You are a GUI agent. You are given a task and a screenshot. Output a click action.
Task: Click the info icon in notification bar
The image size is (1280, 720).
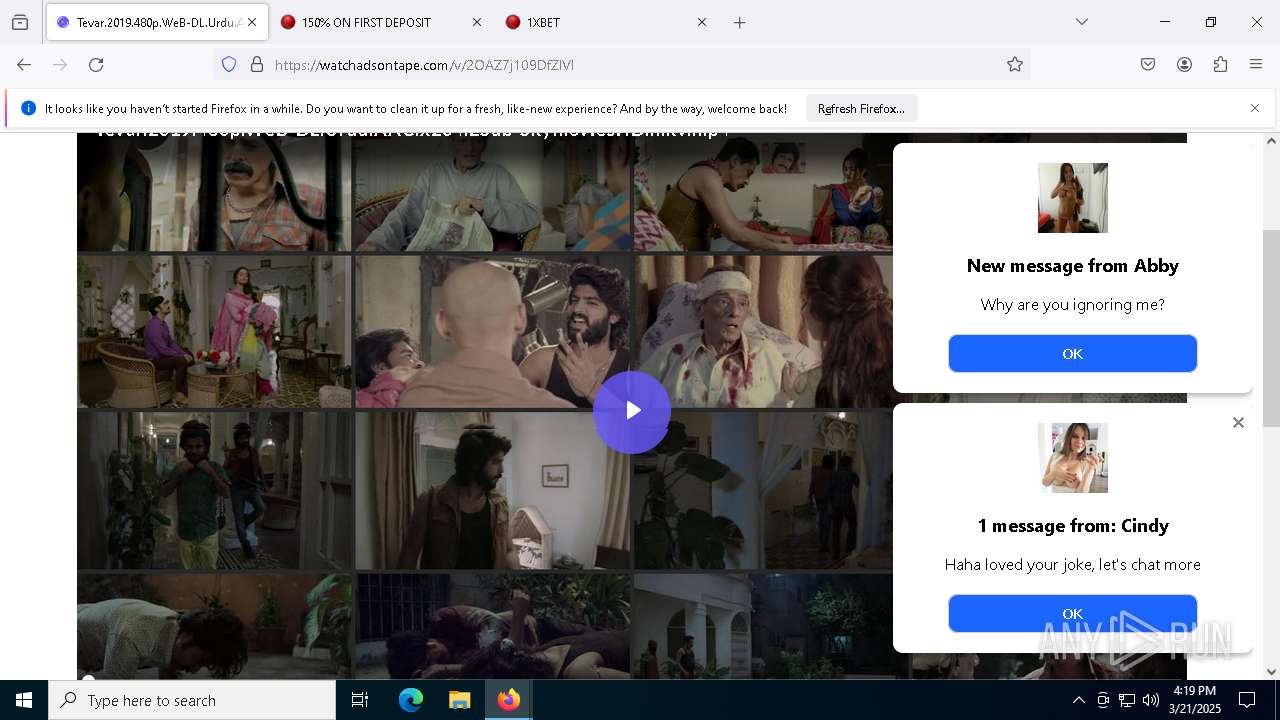coord(28,108)
